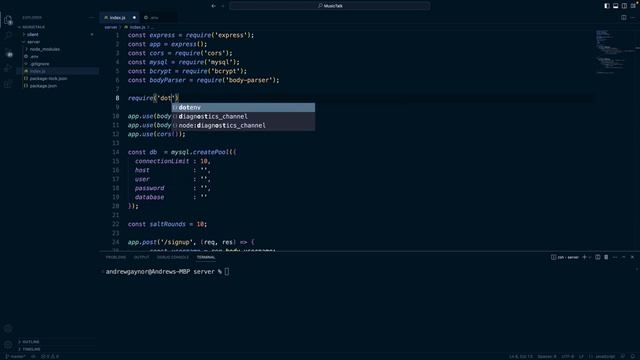Open the Search view in activity bar
Screen dimensions: 640x360
[8, 36]
